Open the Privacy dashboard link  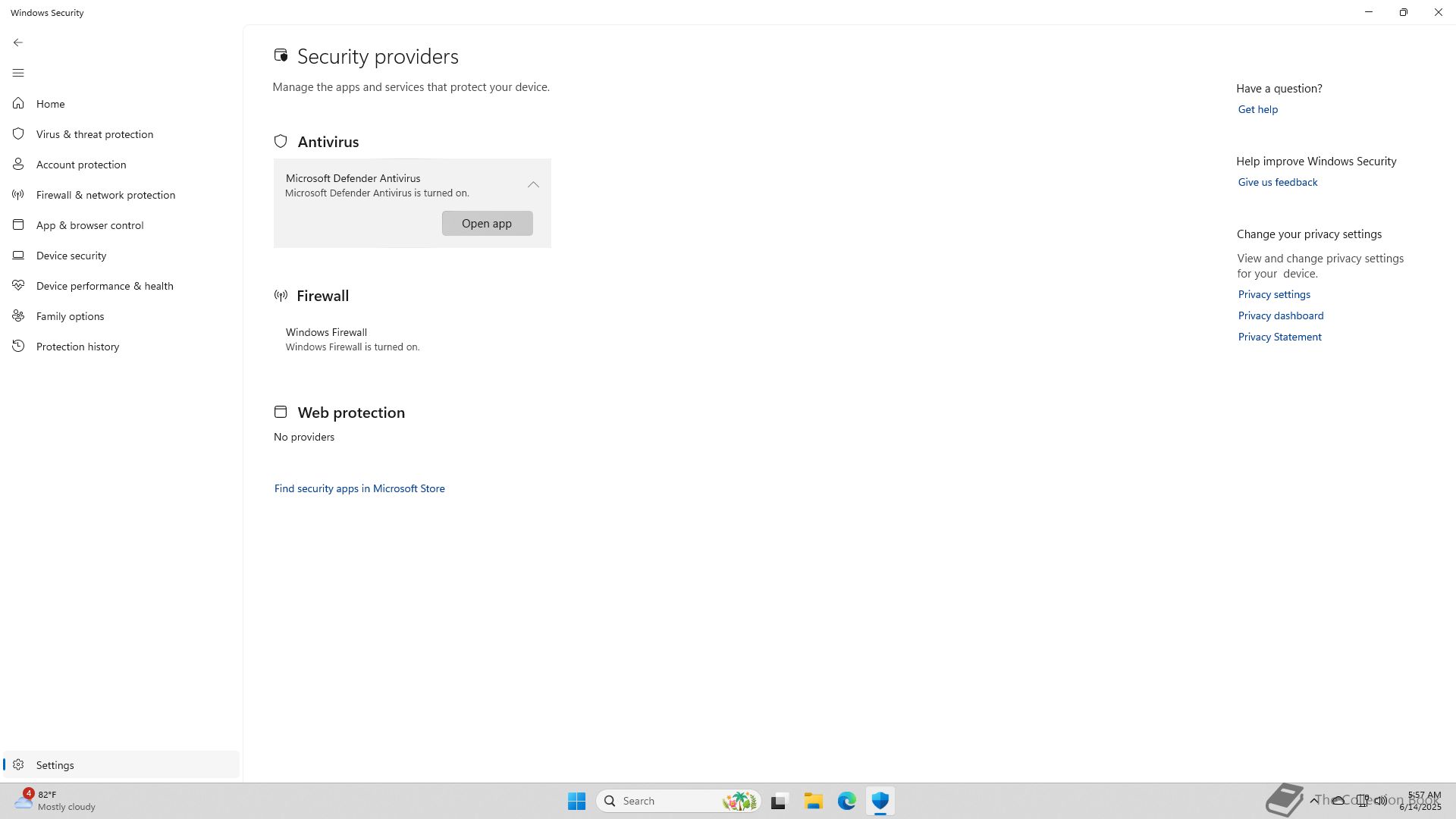(x=1281, y=315)
